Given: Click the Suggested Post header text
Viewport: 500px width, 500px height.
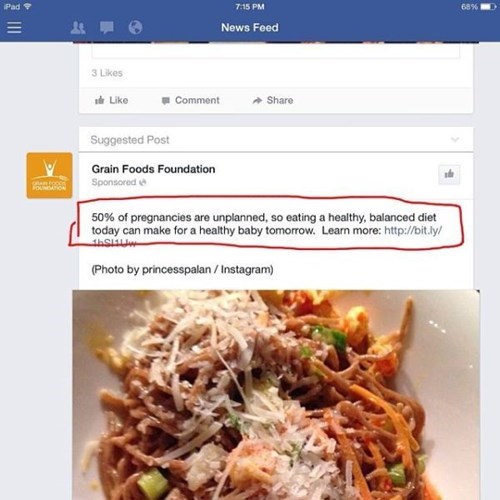Looking at the screenshot, I should 130,140.
